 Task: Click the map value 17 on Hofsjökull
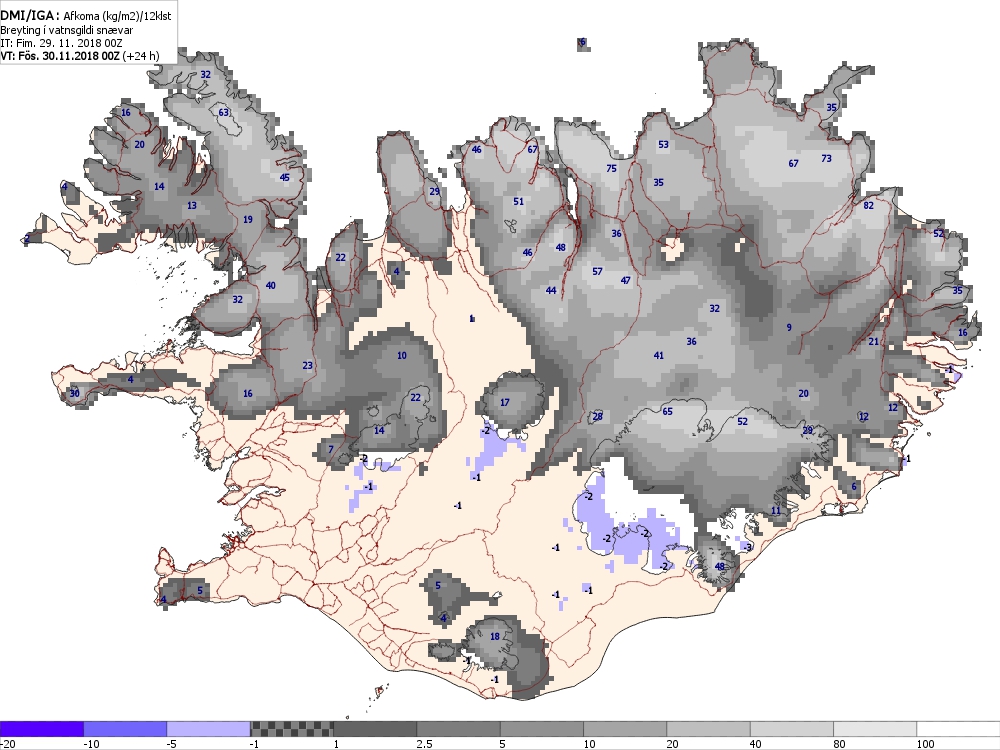[x=504, y=402]
